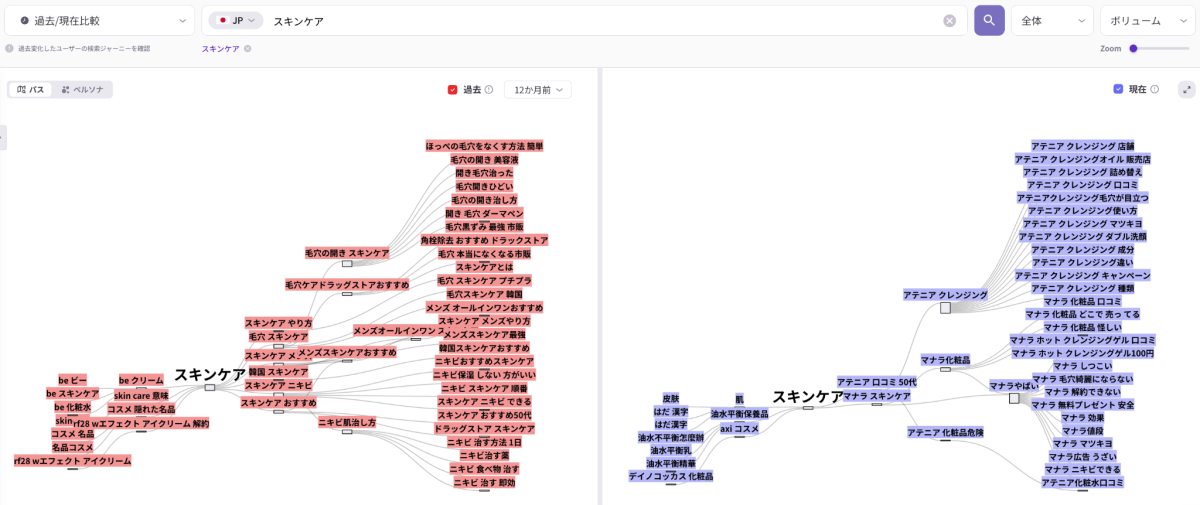This screenshot has width=1200, height=505.
Task: Click the info icon beside 過去変化したユーザー description
Action: pyautogui.click(x=9, y=48)
